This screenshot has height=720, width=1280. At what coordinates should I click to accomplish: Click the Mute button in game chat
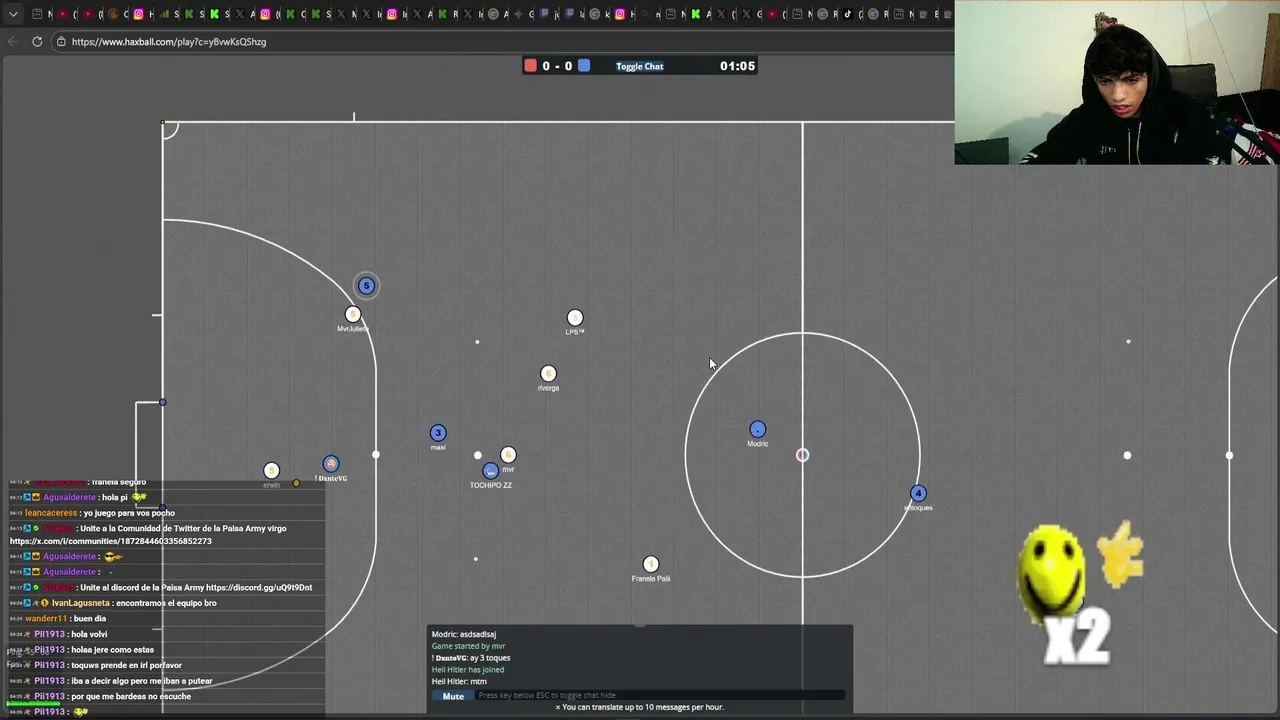pos(453,696)
